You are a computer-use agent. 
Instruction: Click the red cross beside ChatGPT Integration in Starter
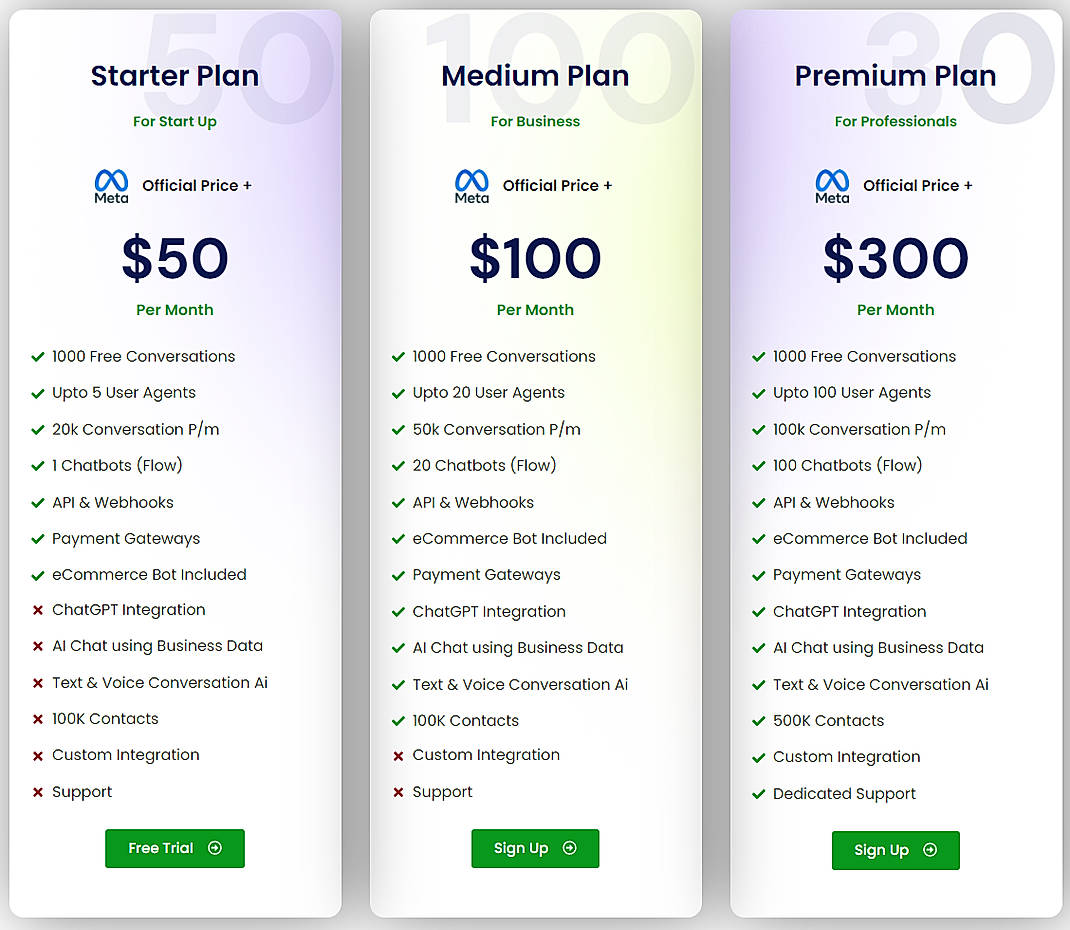(38, 610)
